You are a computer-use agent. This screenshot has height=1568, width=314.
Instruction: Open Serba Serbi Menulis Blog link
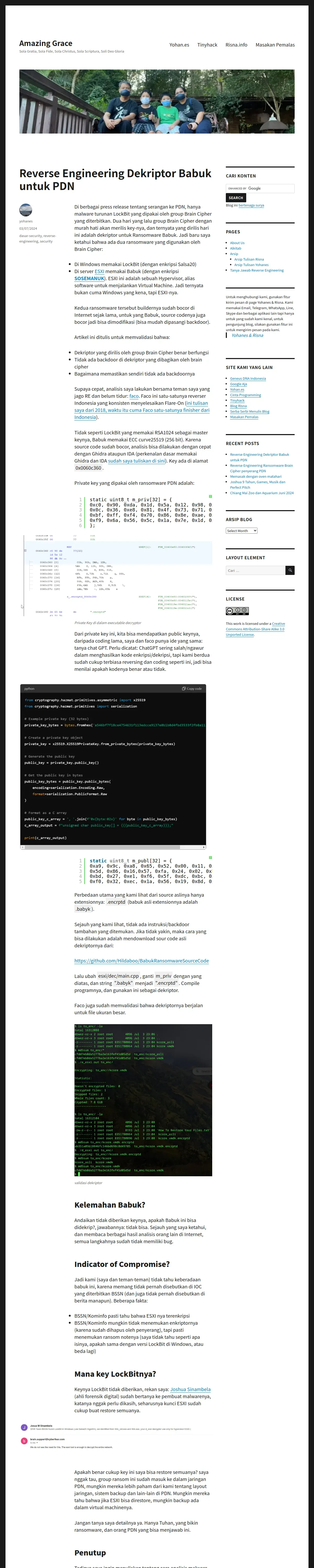(x=249, y=412)
